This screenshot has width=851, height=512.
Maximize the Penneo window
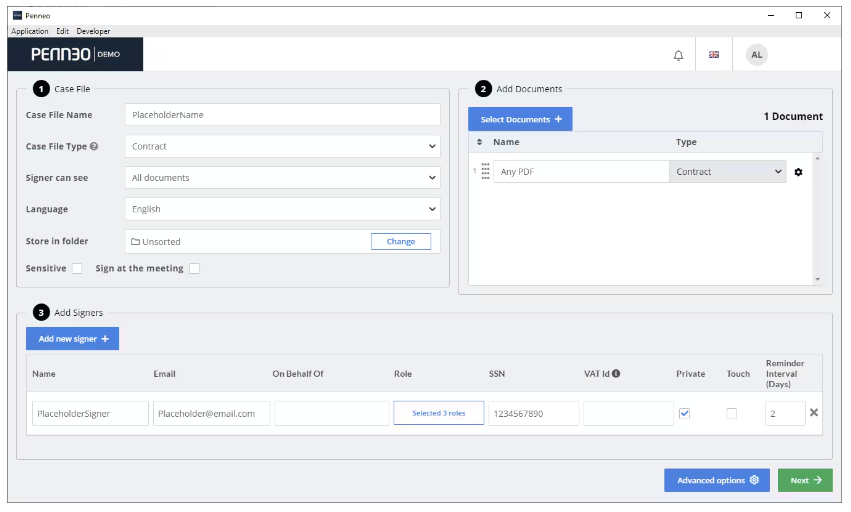tap(799, 15)
